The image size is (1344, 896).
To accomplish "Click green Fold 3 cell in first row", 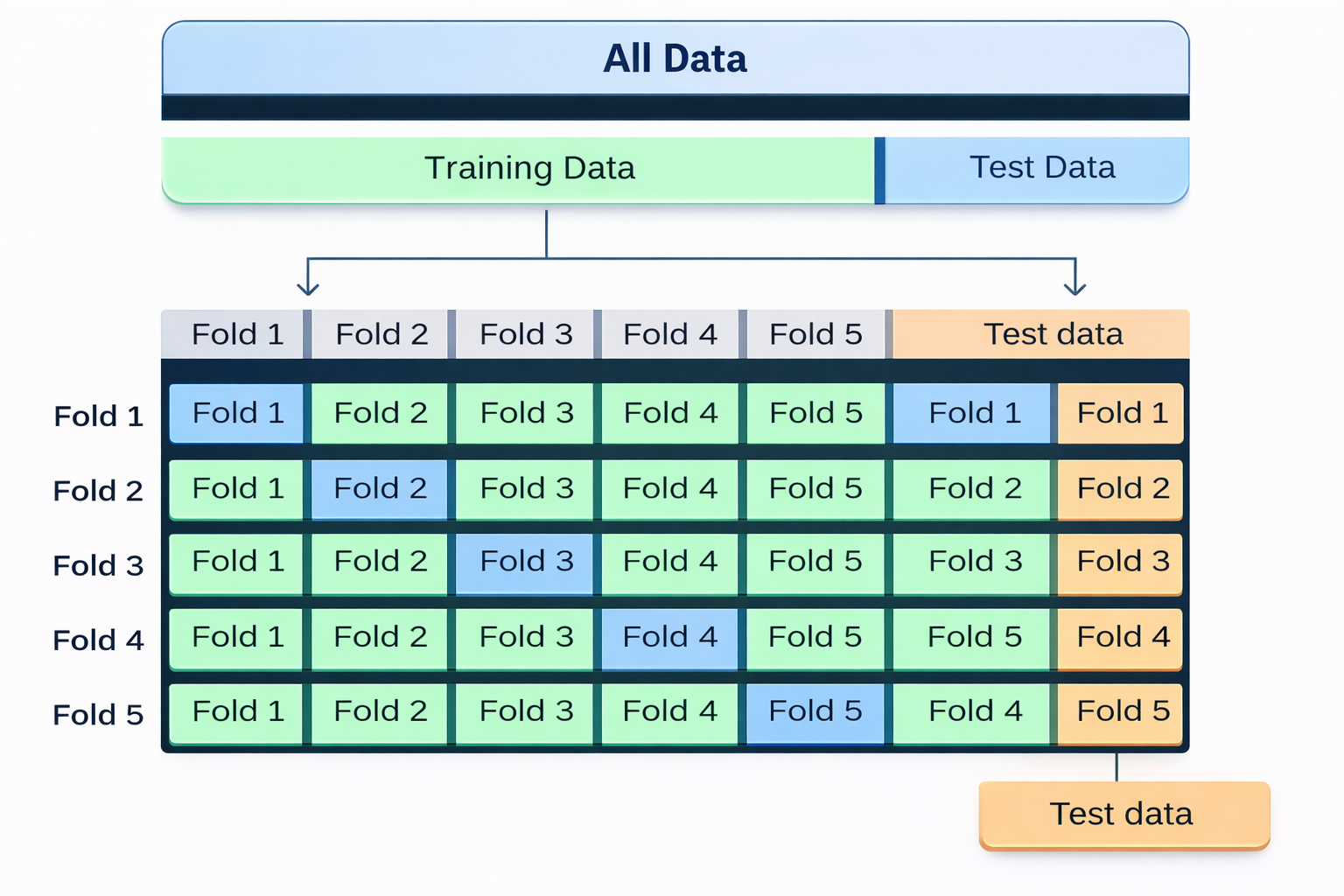I will tap(525, 413).
